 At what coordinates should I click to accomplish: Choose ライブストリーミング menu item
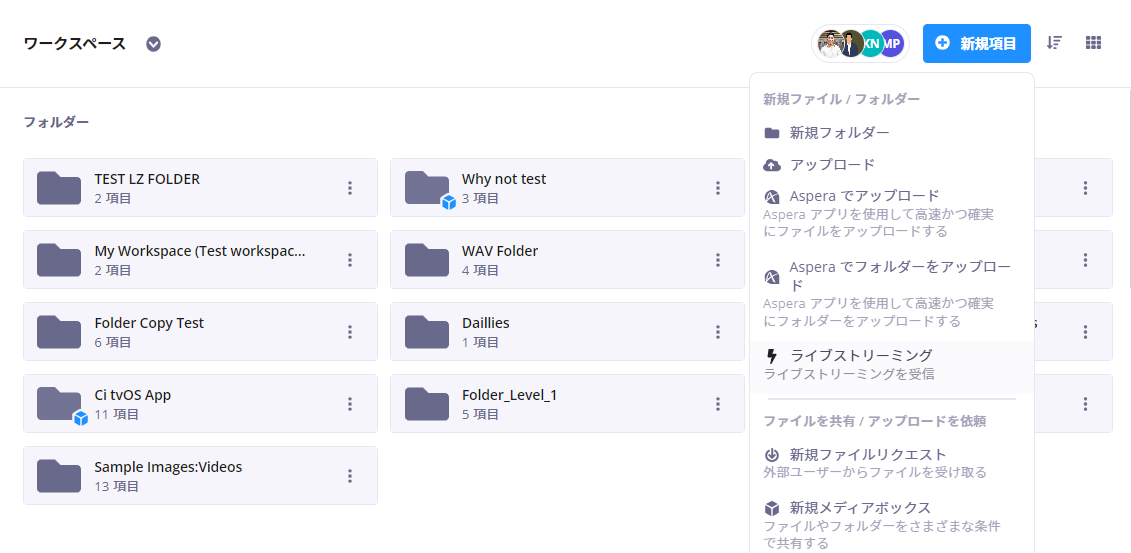click(x=861, y=356)
